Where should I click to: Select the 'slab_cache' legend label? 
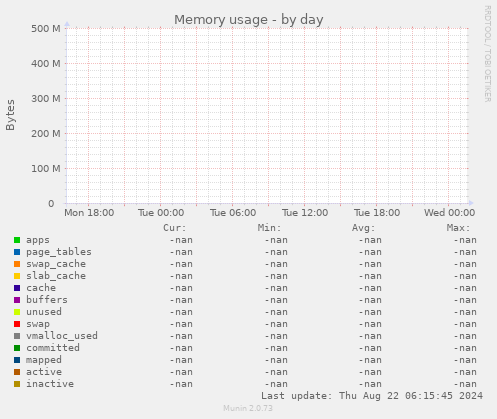click(x=56, y=276)
